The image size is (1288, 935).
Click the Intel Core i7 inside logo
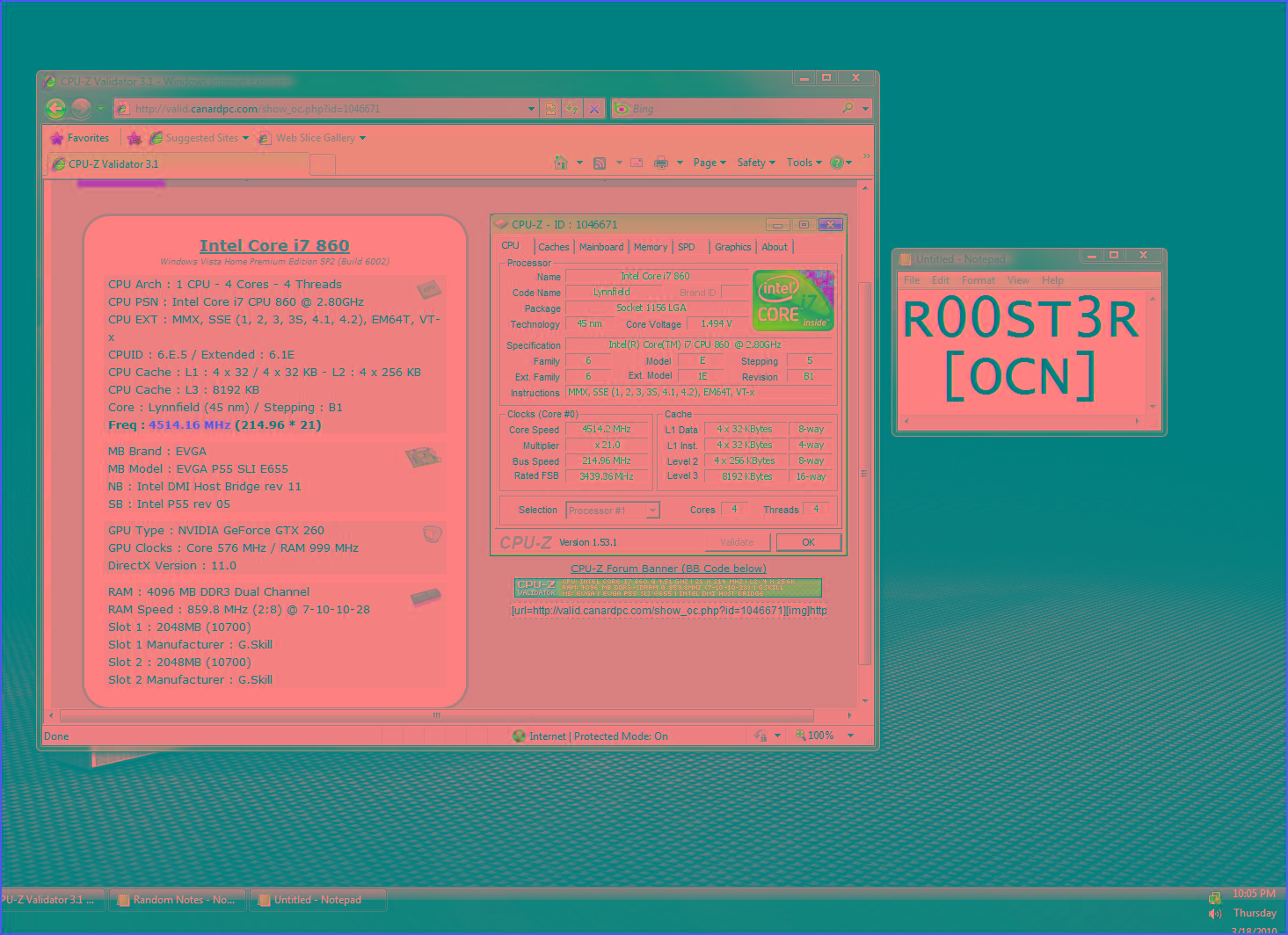[793, 301]
